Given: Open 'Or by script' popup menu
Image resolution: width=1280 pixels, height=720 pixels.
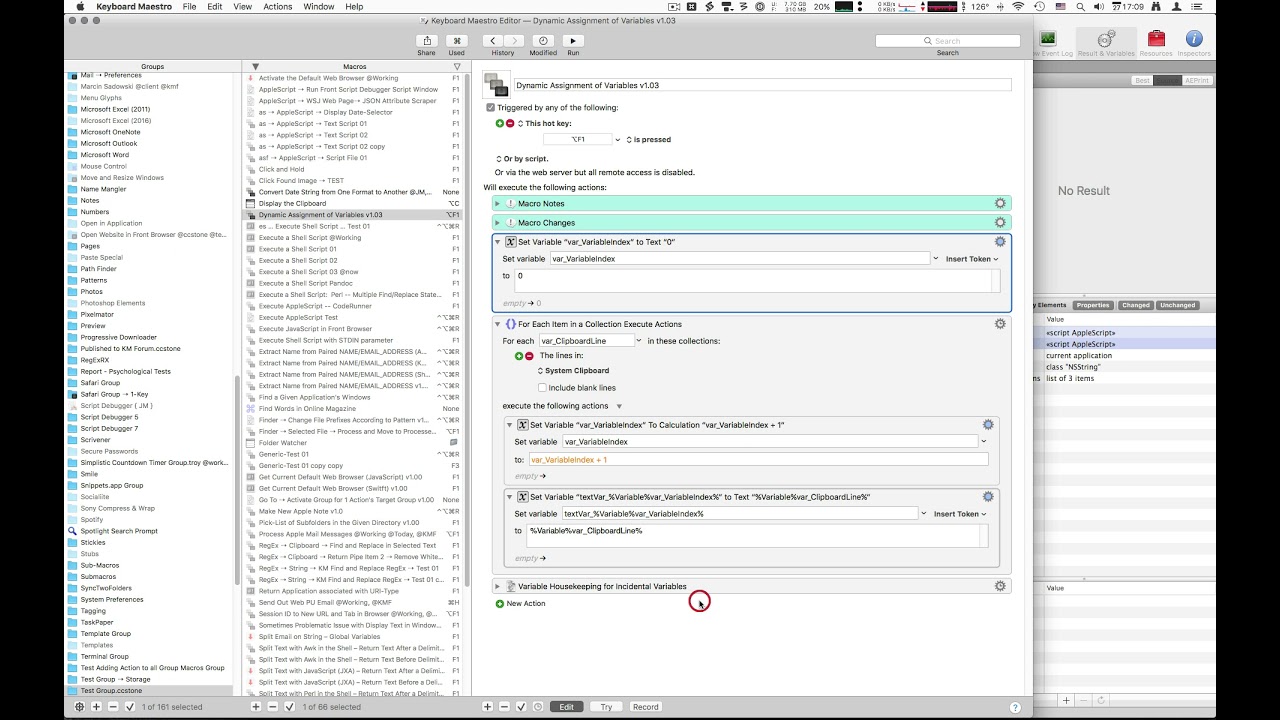Looking at the screenshot, I should pyautogui.click(x=522, y=159).
